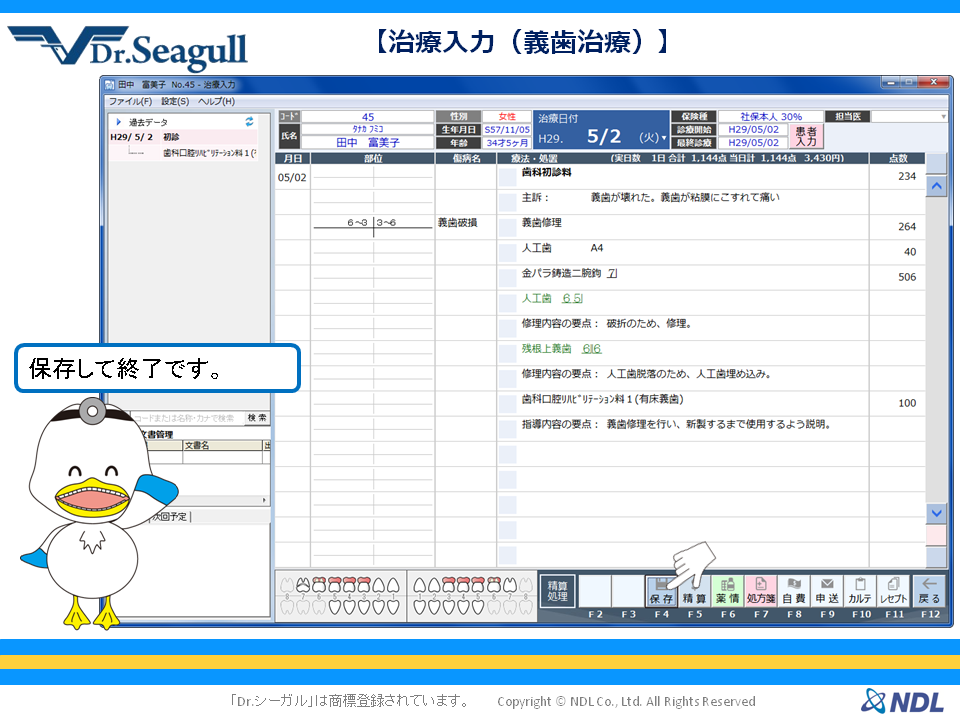
Task: Click the 療法・処置 column header
Action: click(683, 158)
